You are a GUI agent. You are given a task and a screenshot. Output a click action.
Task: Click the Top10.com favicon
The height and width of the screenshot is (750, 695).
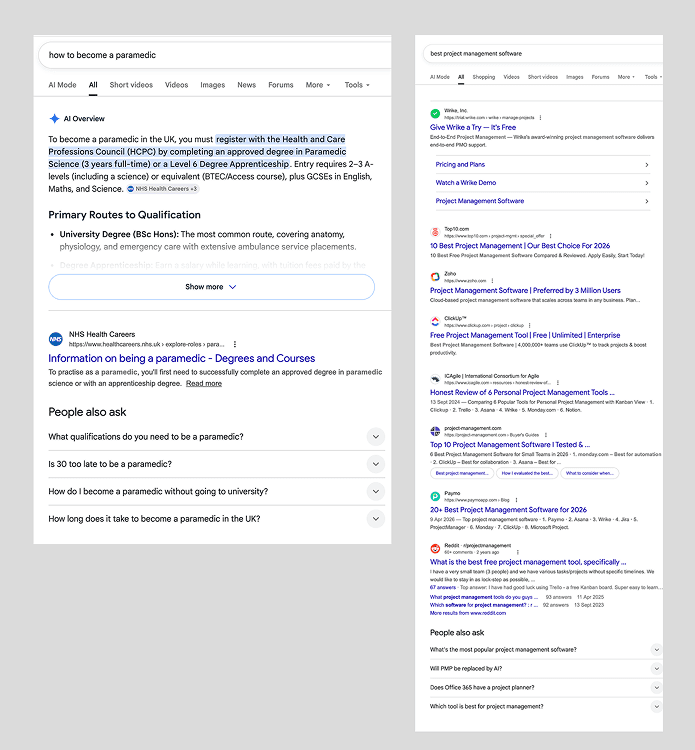pyautogui.click(x=435, y=232)
